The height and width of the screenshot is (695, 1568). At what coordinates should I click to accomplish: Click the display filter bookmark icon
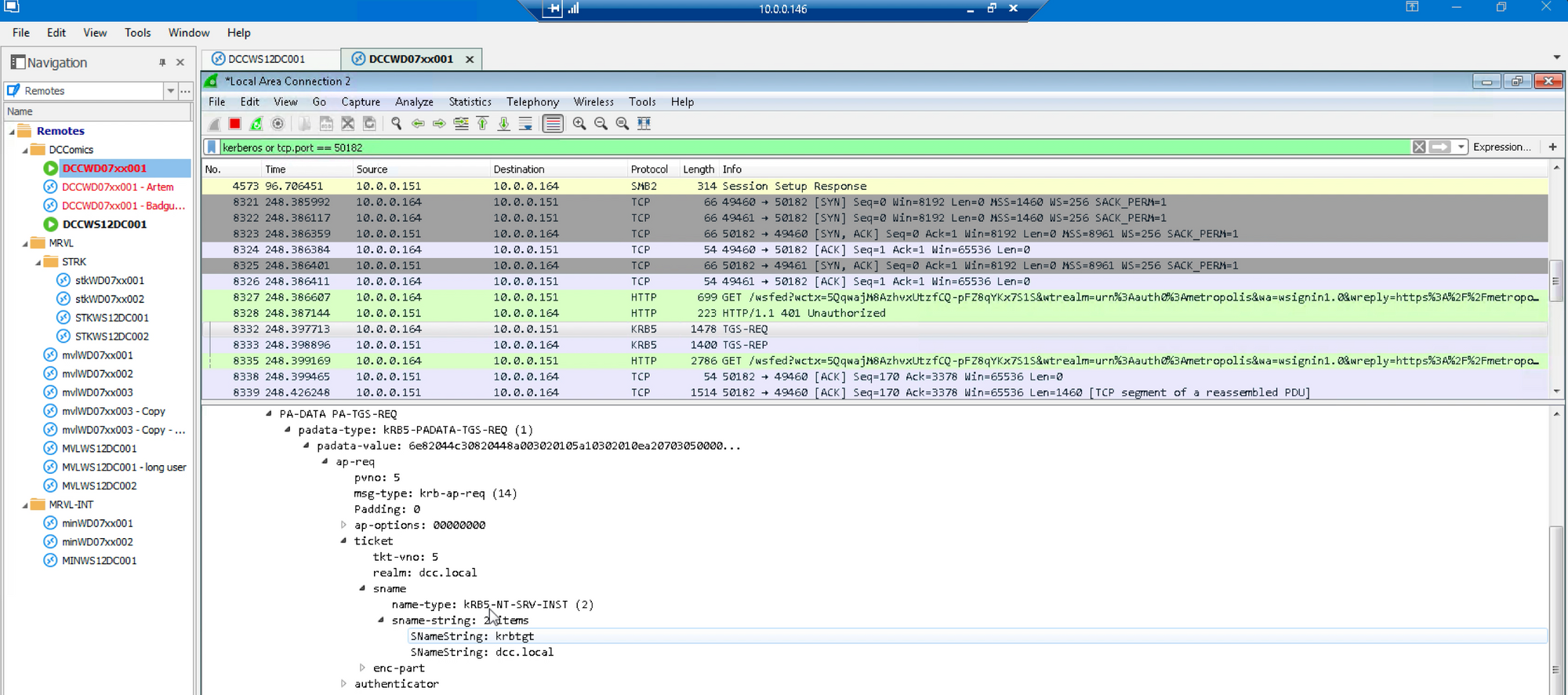click(212, 147)
